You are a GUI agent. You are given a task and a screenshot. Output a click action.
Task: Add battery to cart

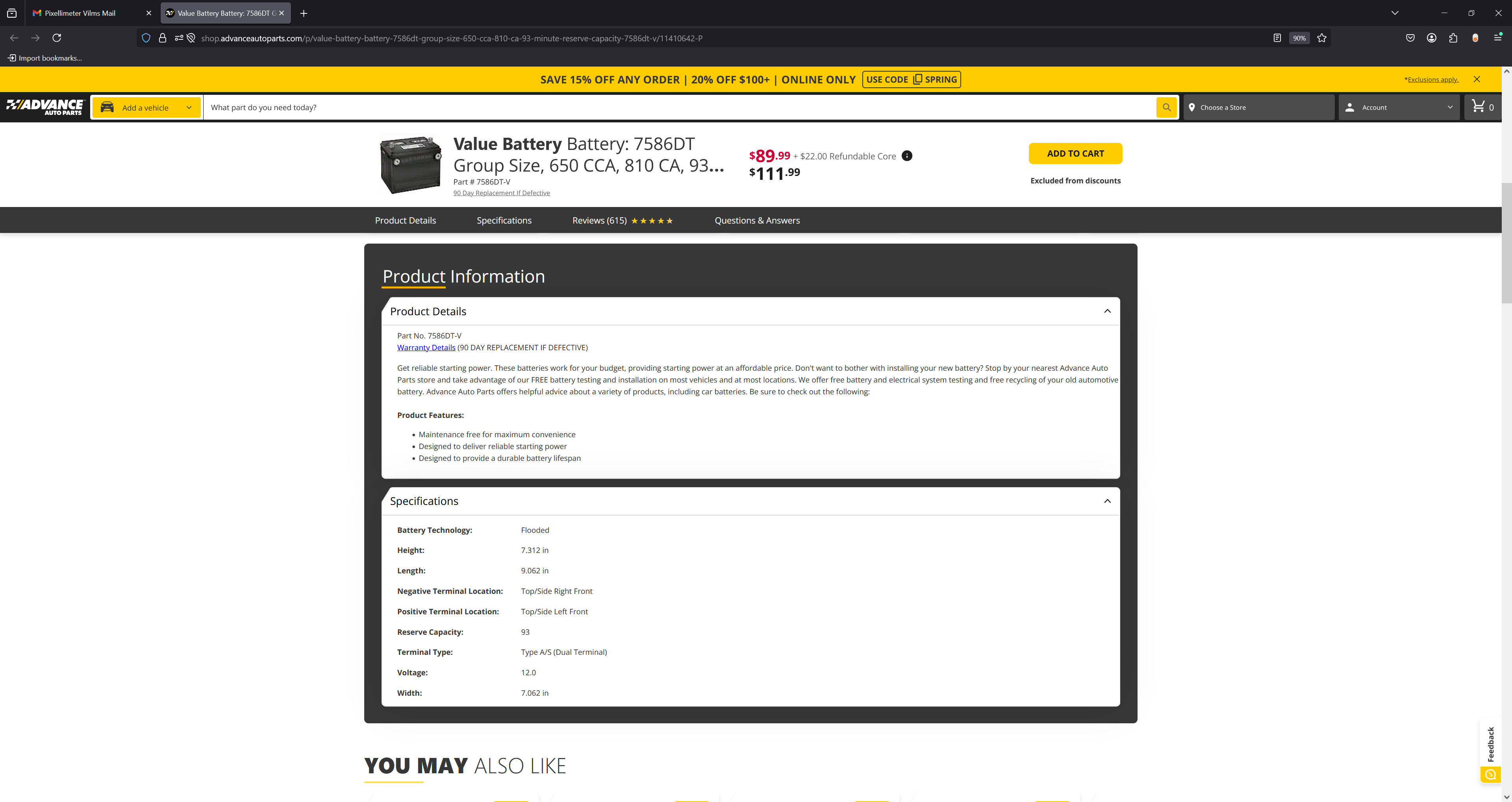1075,153
